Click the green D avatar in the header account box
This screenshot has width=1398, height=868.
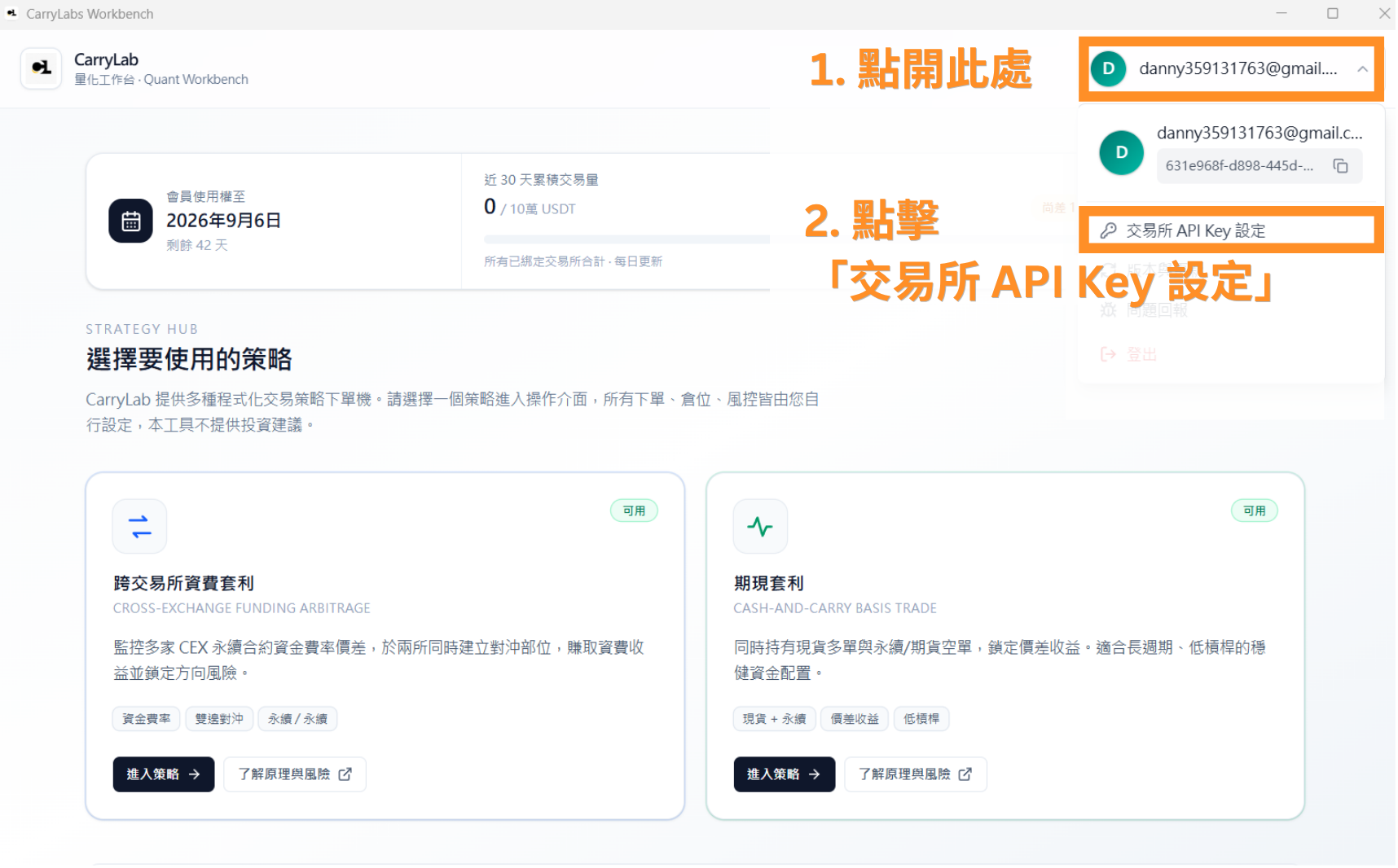coord(1108,68)
